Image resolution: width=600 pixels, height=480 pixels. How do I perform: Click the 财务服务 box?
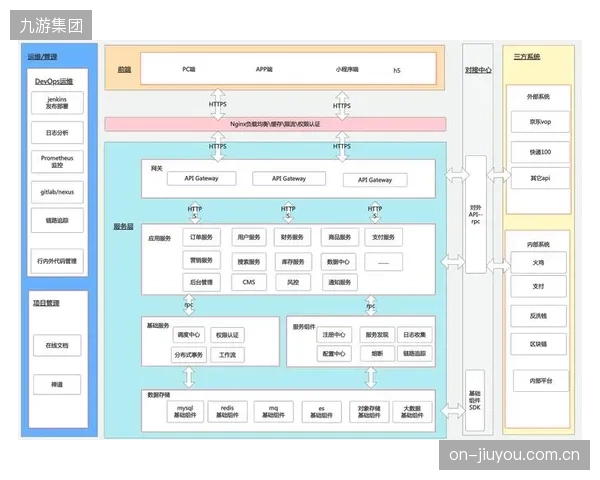click(292, 237)
